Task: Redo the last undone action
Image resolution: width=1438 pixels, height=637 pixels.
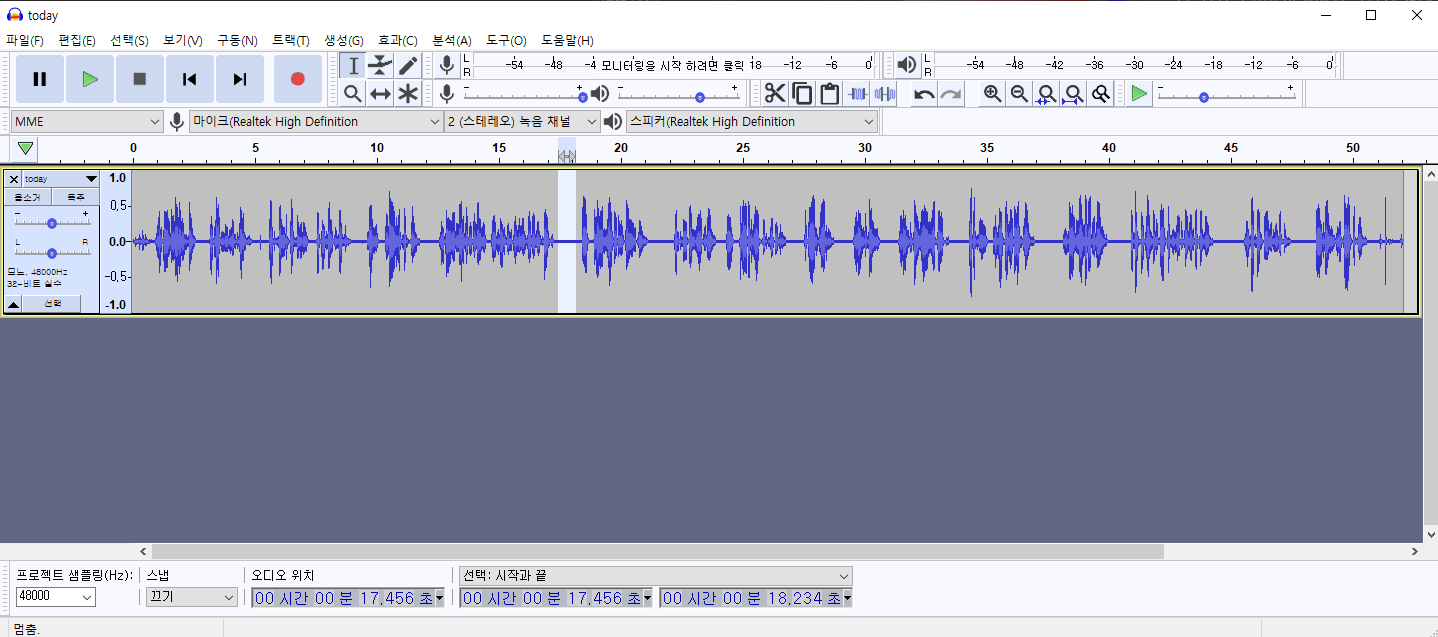Action: point(951,94)
